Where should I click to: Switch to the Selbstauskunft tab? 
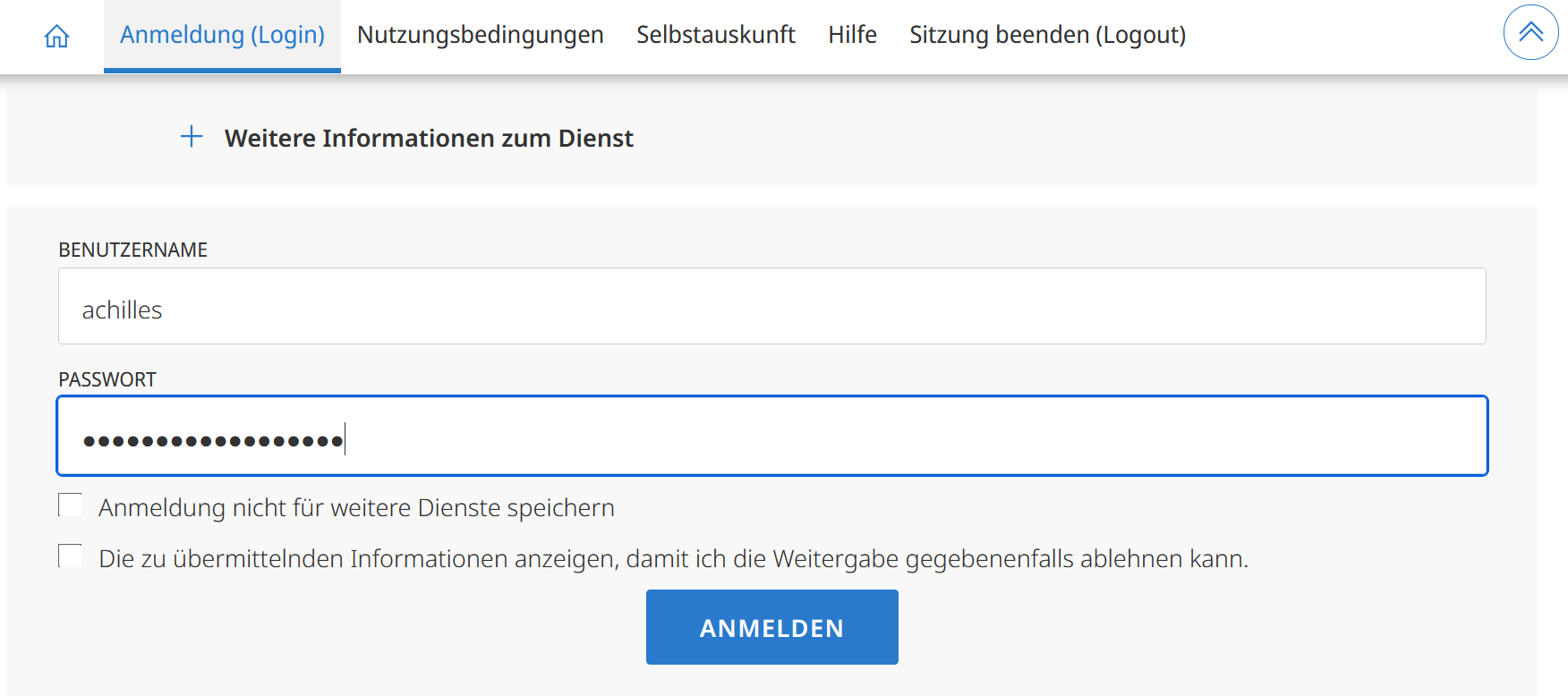[x=715, y=34]
